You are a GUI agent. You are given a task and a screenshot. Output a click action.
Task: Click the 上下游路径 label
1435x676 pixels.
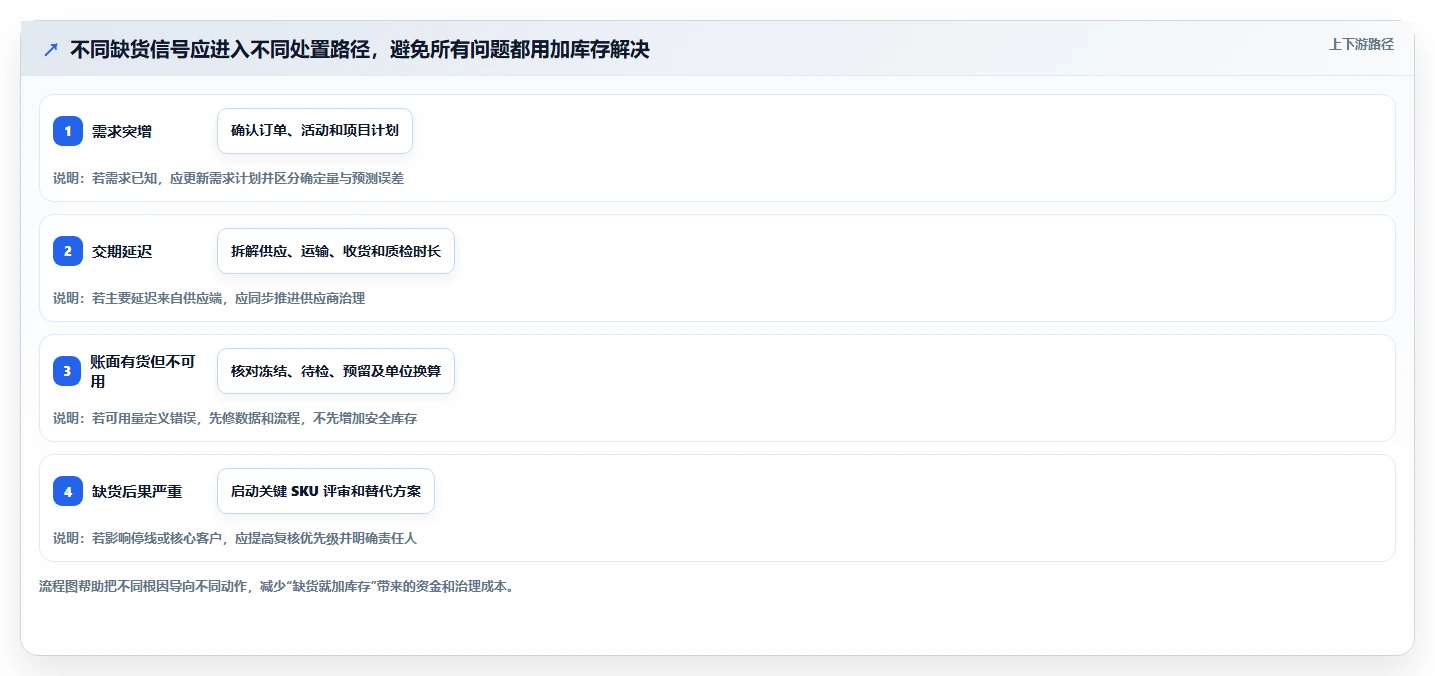click(x=1361, y=44)
